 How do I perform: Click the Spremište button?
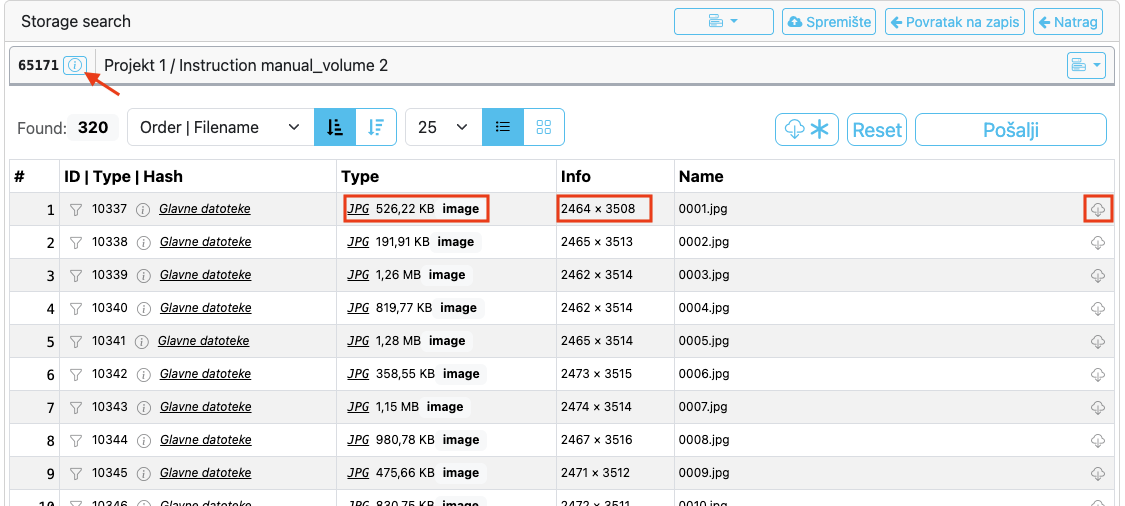pyautogui.click(x=829, y=22)
